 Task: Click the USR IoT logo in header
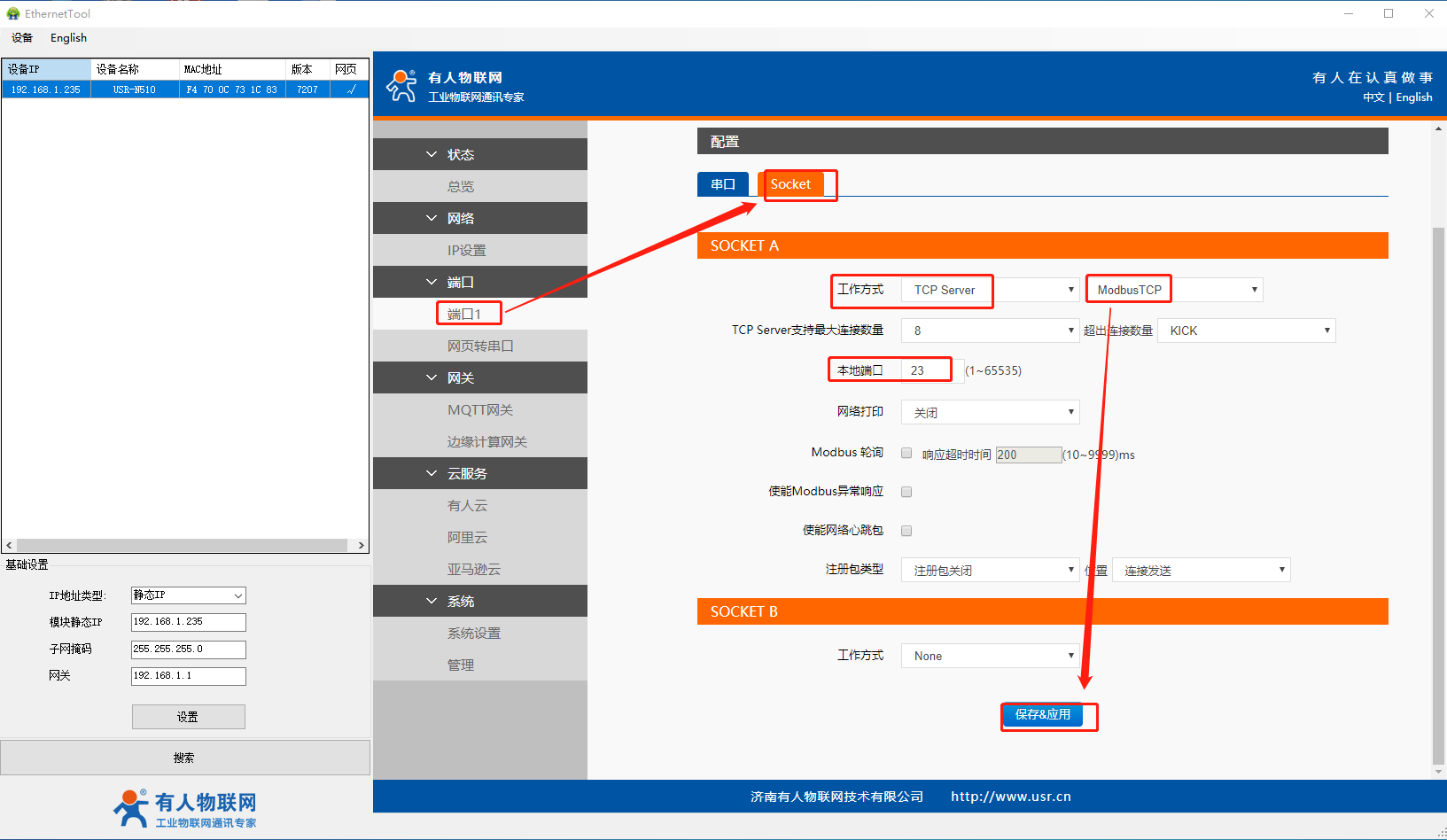point(401,86)
